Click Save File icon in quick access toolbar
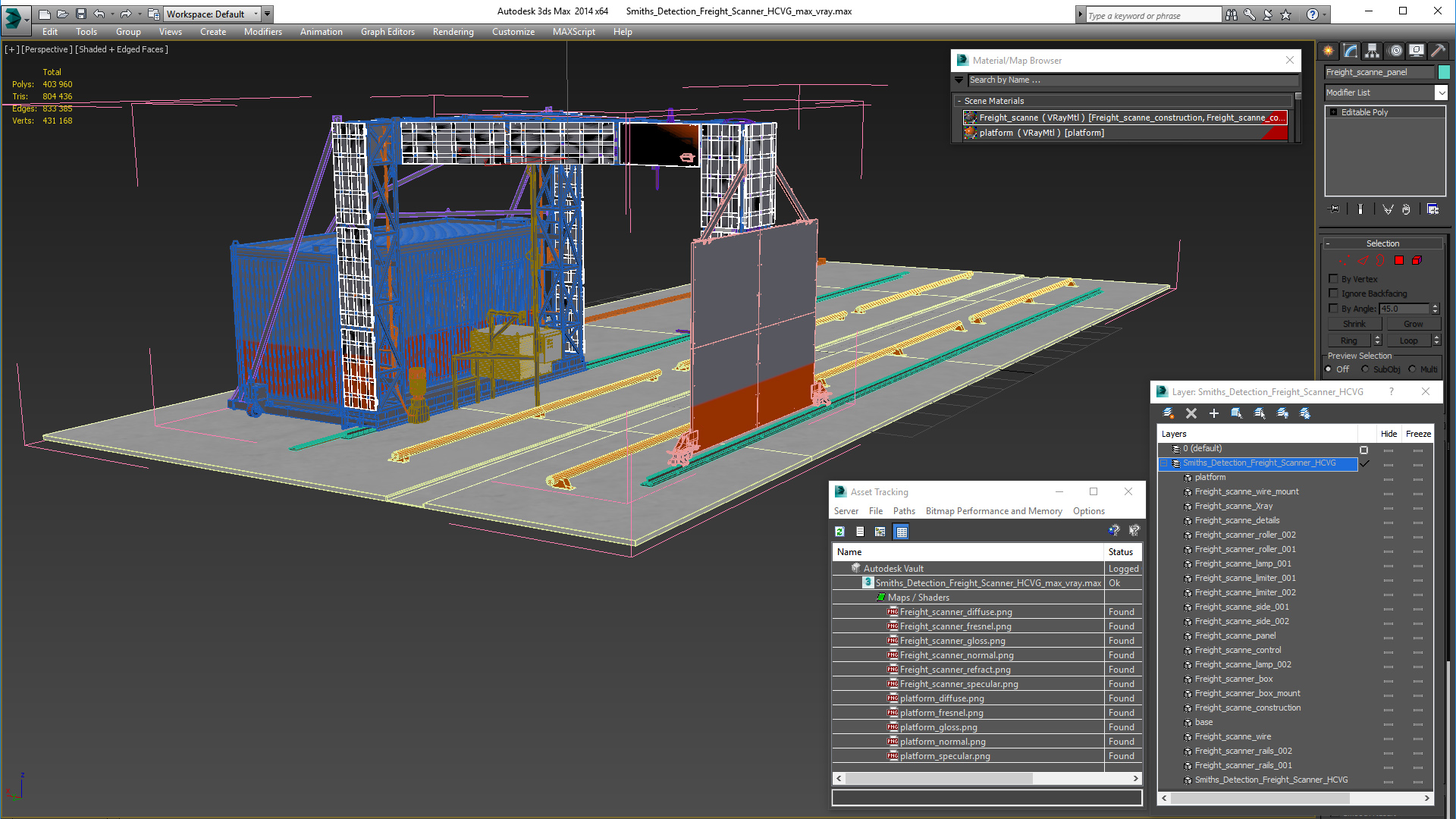This screenshot has width=1456, height=819. (81, 14)
